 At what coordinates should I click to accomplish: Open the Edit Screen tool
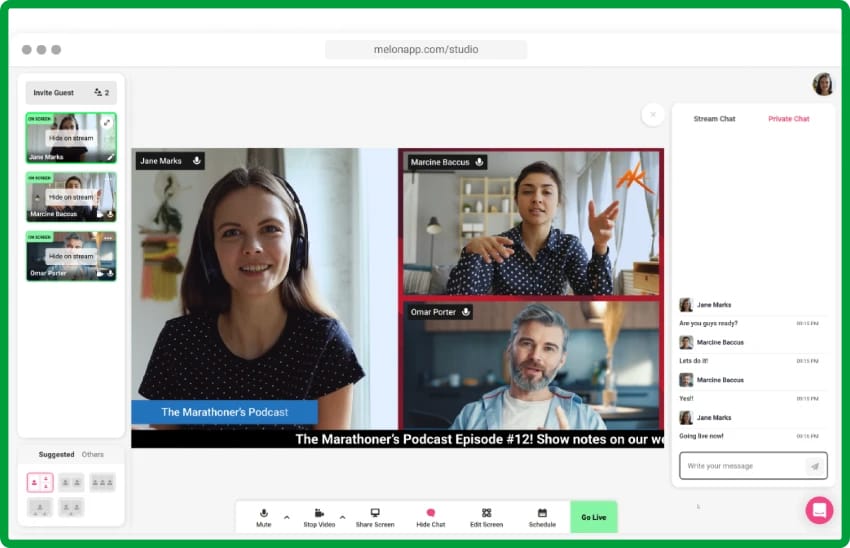(486, 513)
